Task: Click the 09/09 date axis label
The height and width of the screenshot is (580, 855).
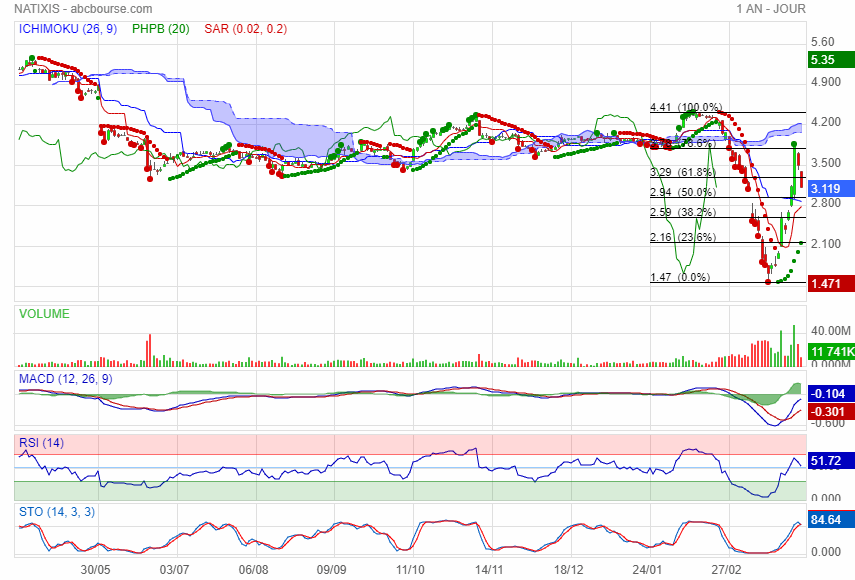Action: pyautogui.click(x=332, y=570)
